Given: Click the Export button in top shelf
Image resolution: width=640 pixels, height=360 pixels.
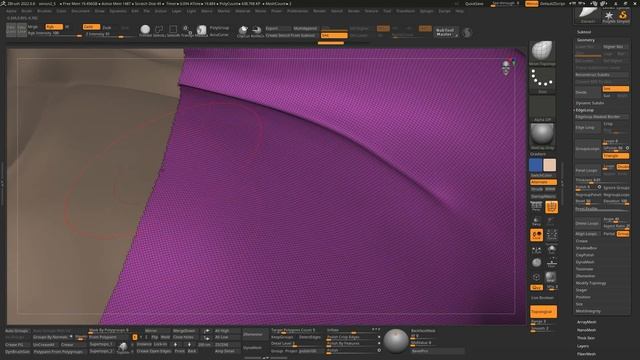Looking at the screenshot, I should pos(278,29).
